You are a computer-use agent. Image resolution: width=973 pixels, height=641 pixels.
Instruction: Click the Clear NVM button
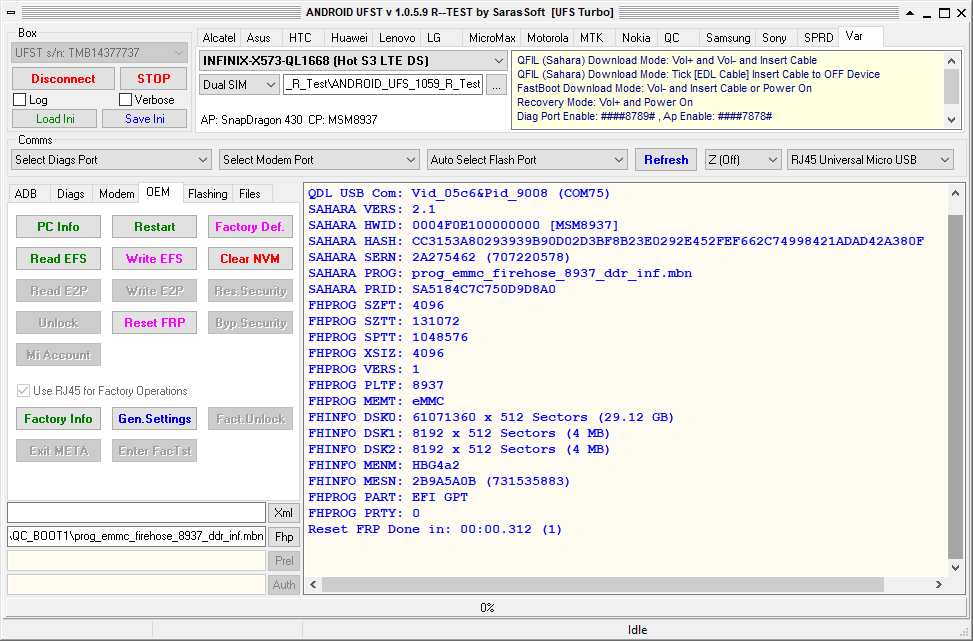(250, 259)
